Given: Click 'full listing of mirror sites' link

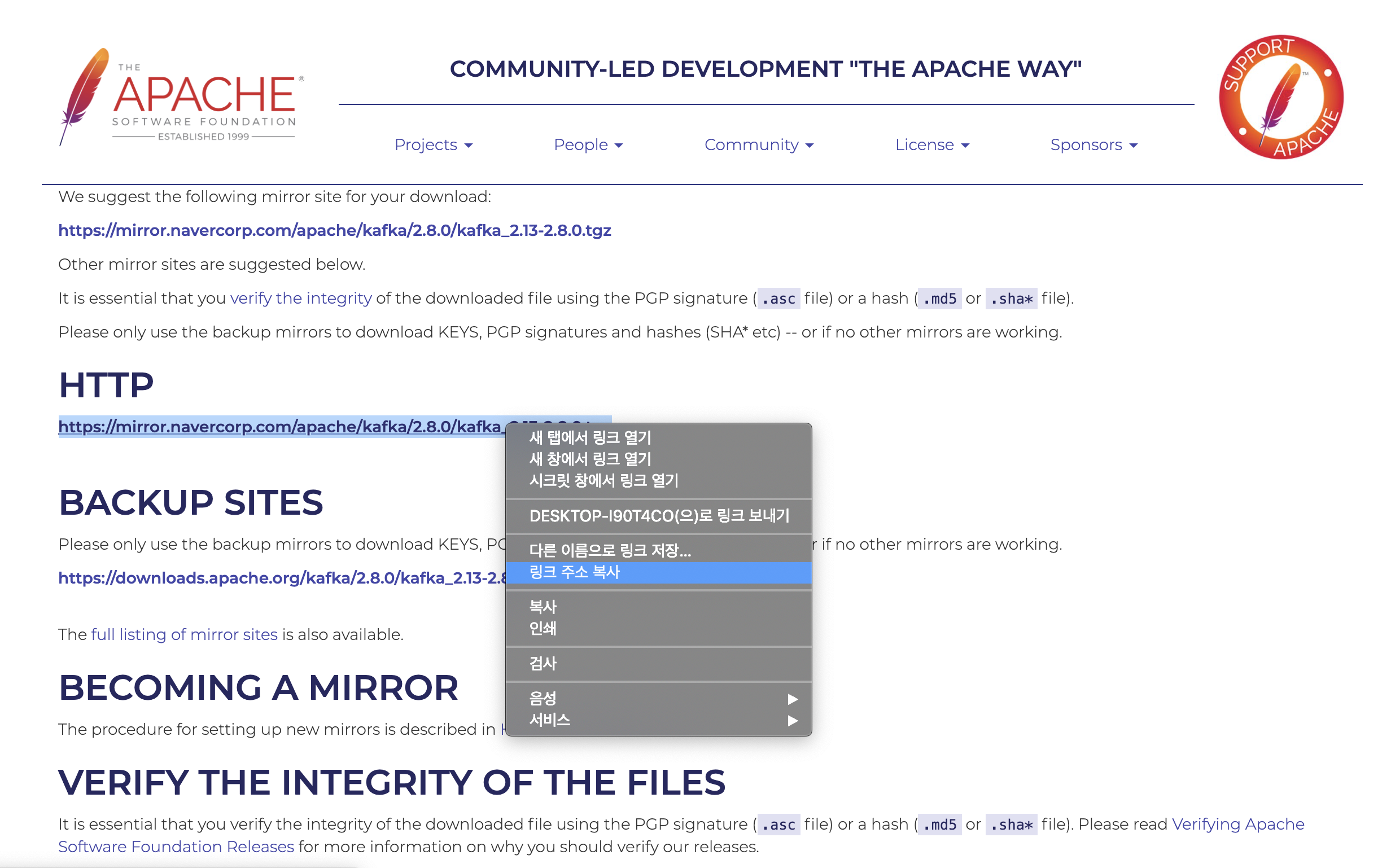Looking at the screenshot, I should pyautogui.click(x=184, y=635).
